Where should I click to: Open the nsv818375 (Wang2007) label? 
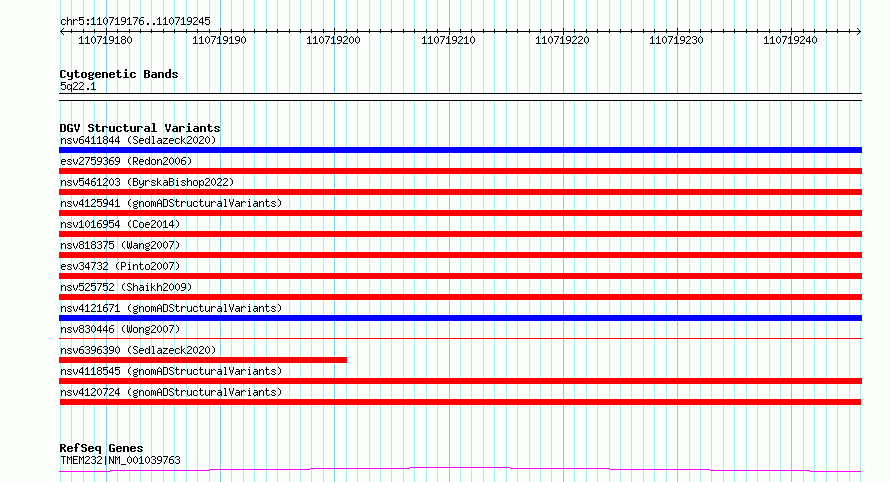coord(120,245)
